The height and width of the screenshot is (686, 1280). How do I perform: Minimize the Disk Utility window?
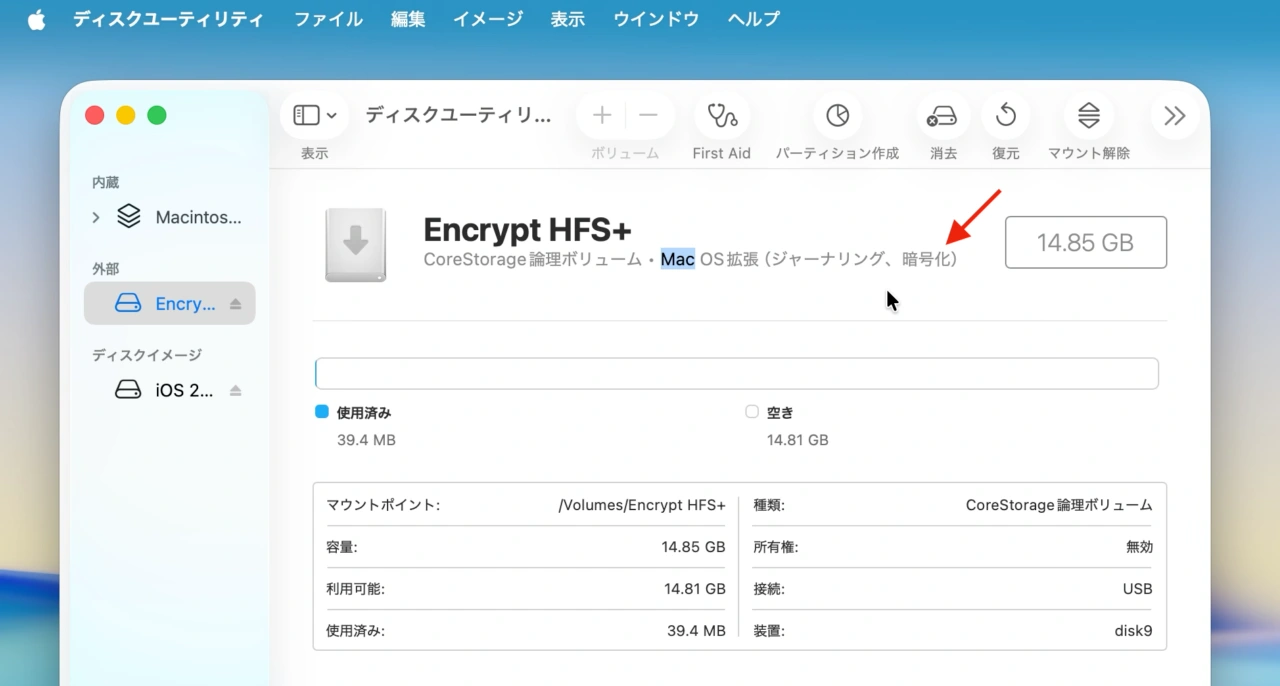[x=126, y=115]
